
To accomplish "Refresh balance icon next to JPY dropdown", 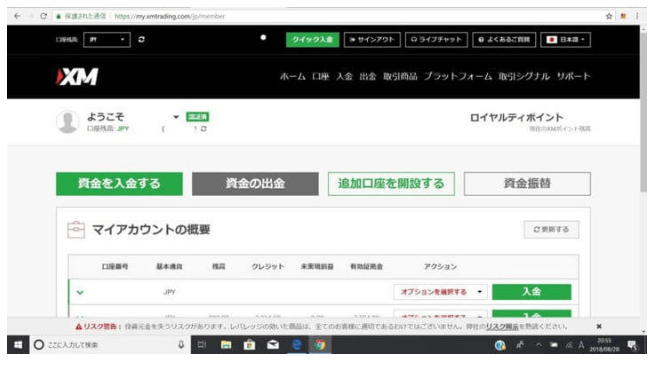I will pyautogui.click(x=141, y=39).
